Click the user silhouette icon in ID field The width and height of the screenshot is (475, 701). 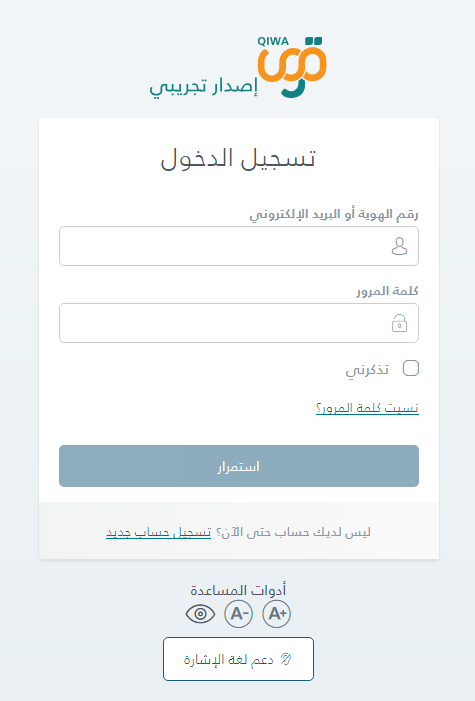399,246
